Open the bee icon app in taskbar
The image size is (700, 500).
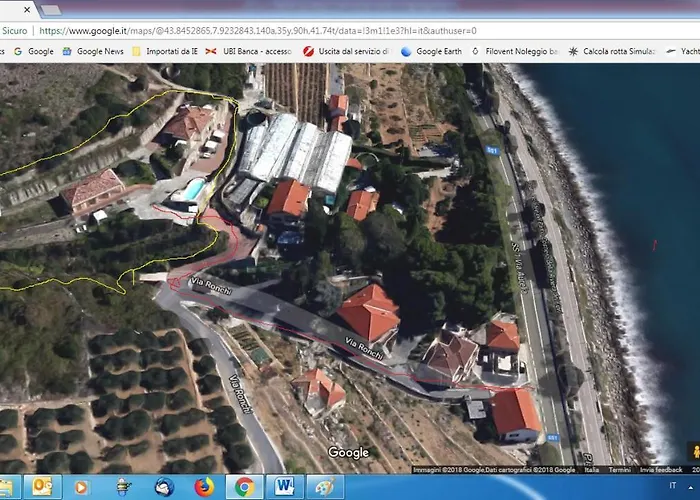(x=123, y=487)
